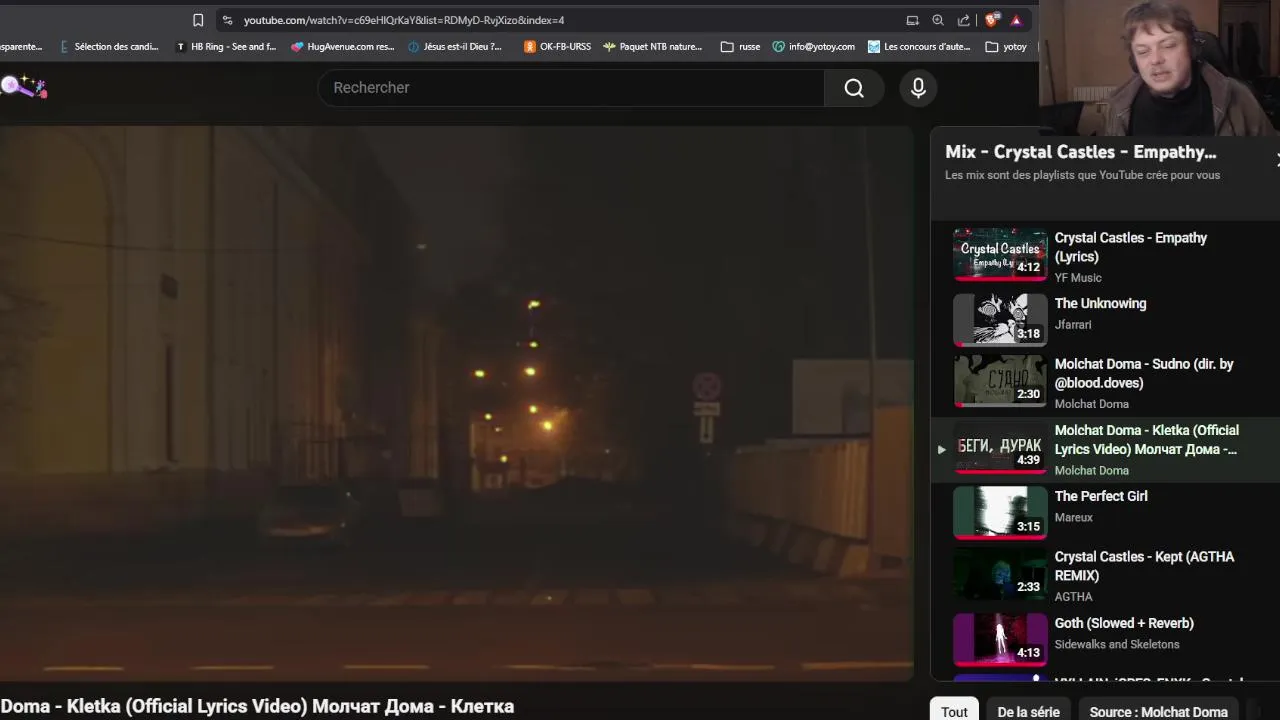1280x720 pixels.
Task: Click the voice search microphone button
Action: (x=918, y=88)
